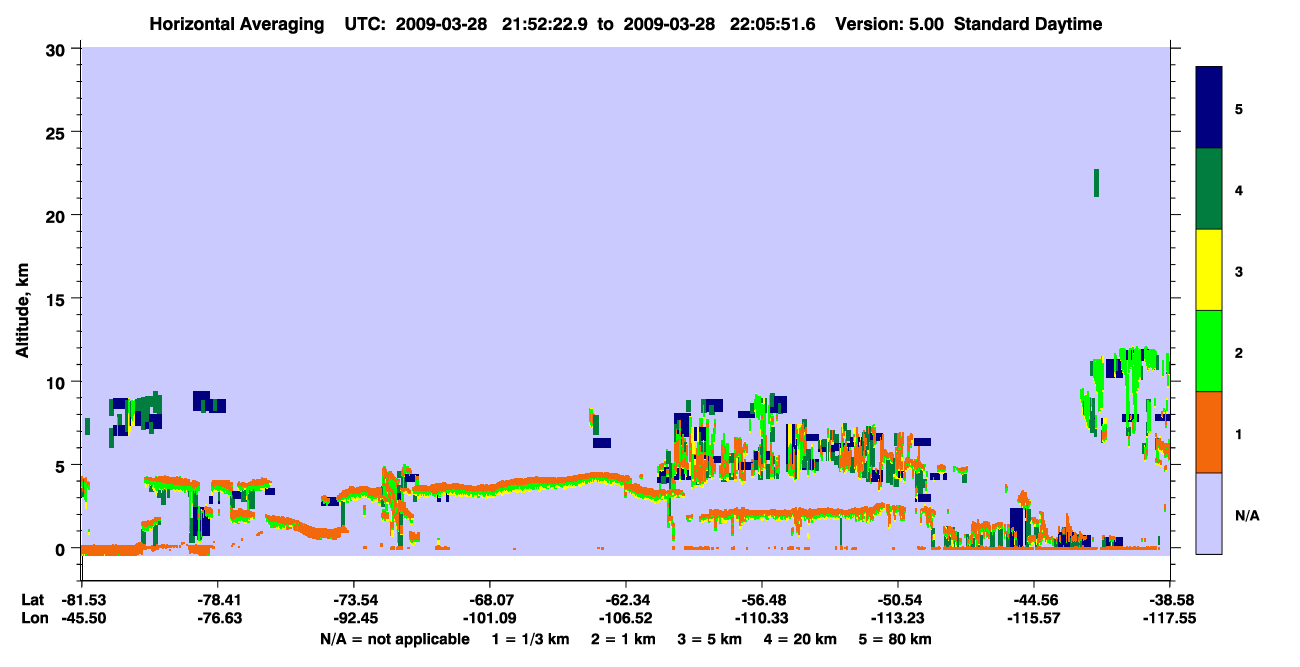This screenshot has width=1300, height=667.
Task: Click the 'Lat' axis row label
Action: 33,600
